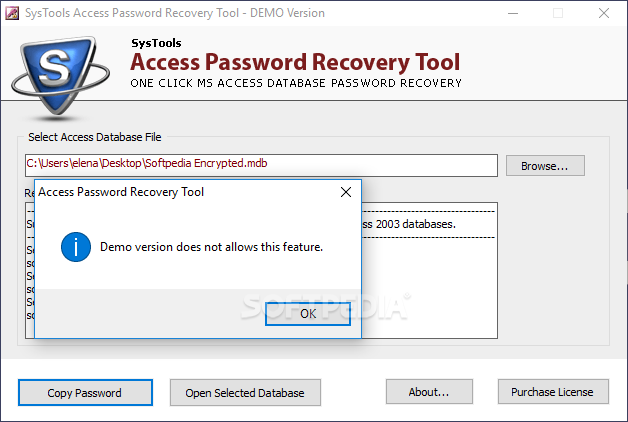The height and width of the screenshot is (422, 628).
Task: Click the "ONE CLICK MS ACCESS DATABASE PASSWORD RECOVERY" tagline
Action: pos(296,83)
